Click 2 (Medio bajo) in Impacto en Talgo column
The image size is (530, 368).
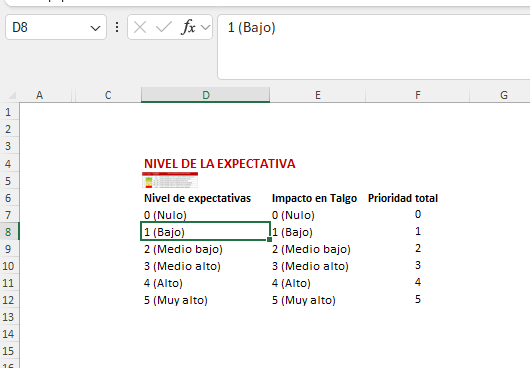point(311,249)
